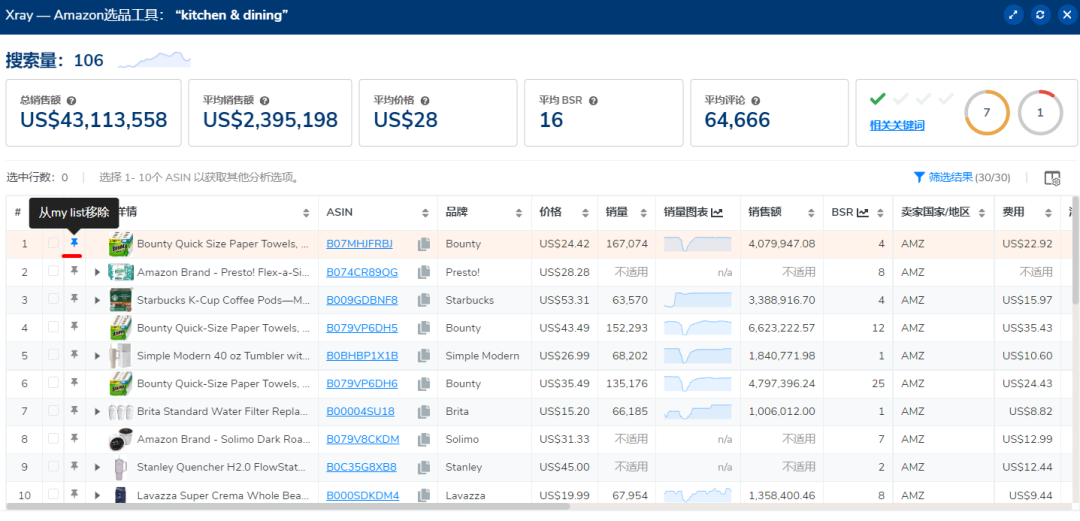Viewport: 1080px width, 521px height.
Task: Expand the Amazon Brand Presto row
Action: (97, 272)
